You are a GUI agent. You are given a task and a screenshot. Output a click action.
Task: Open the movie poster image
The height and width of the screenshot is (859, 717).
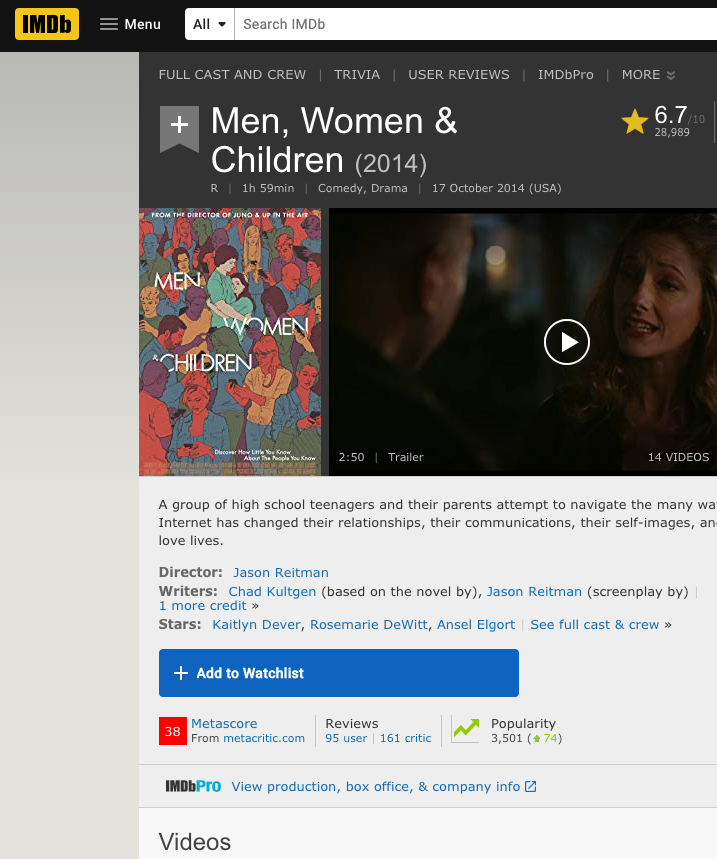click(230, 342)
